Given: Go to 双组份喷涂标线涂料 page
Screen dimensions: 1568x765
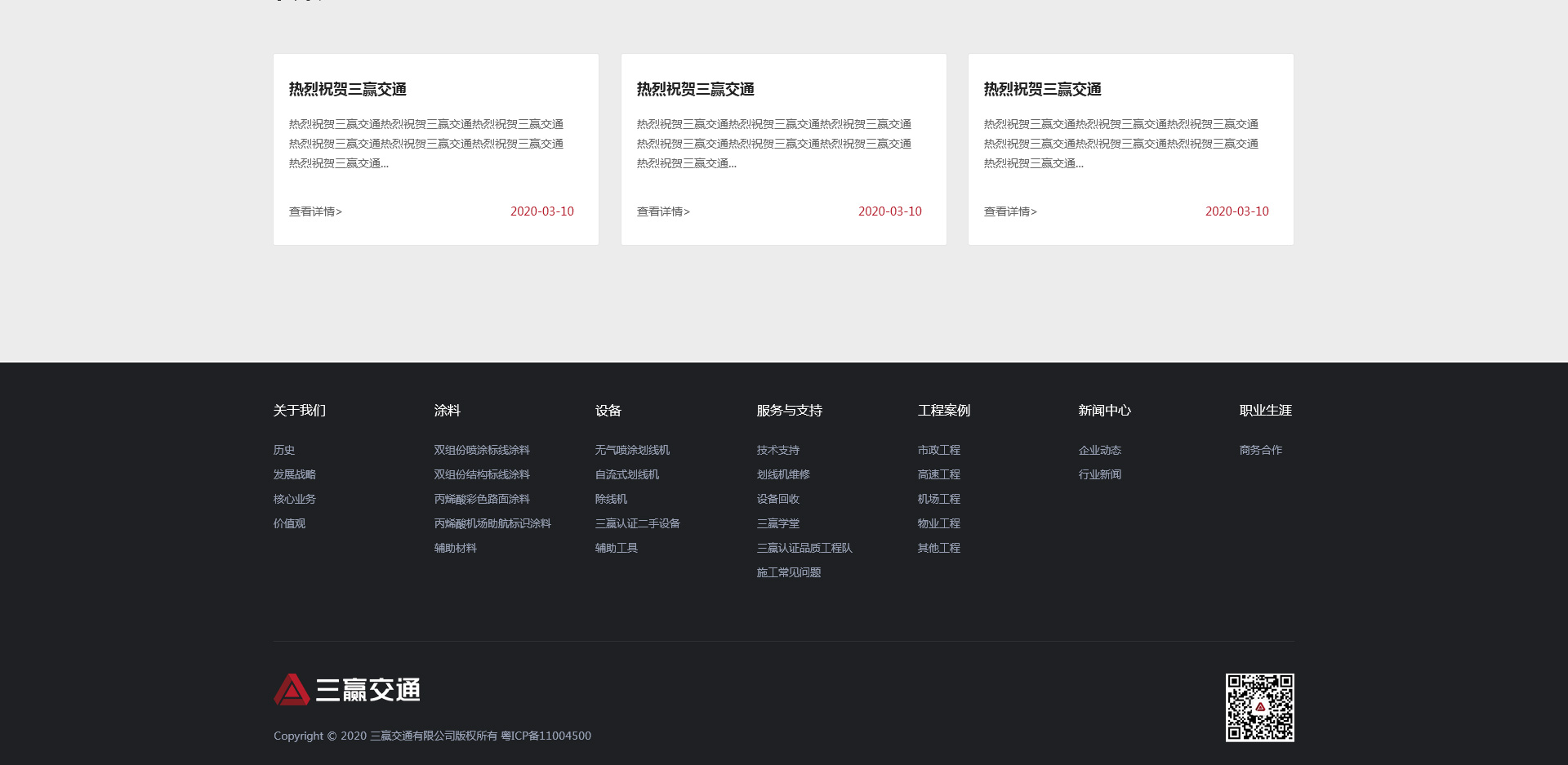Looking at the screenshot, I should 482,450.
